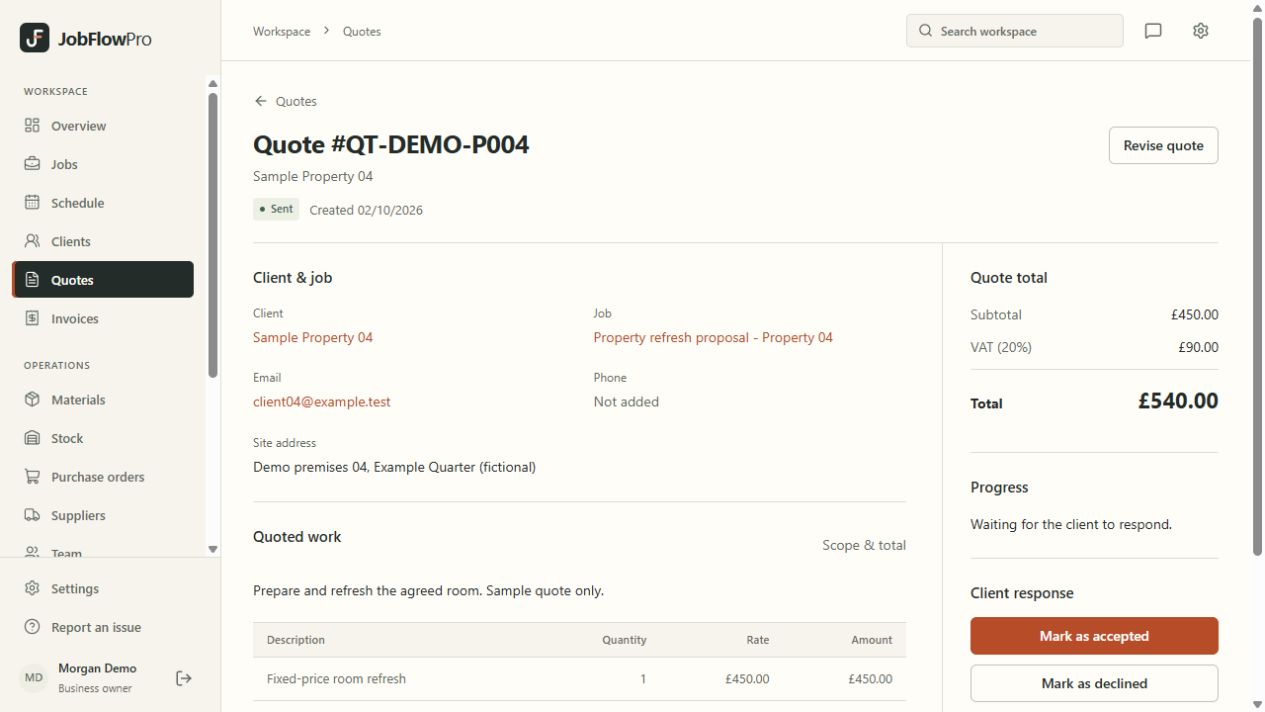Open the Sample Property 04 client link
This screenshot has height=712, width=1265.
pos(313,338)
